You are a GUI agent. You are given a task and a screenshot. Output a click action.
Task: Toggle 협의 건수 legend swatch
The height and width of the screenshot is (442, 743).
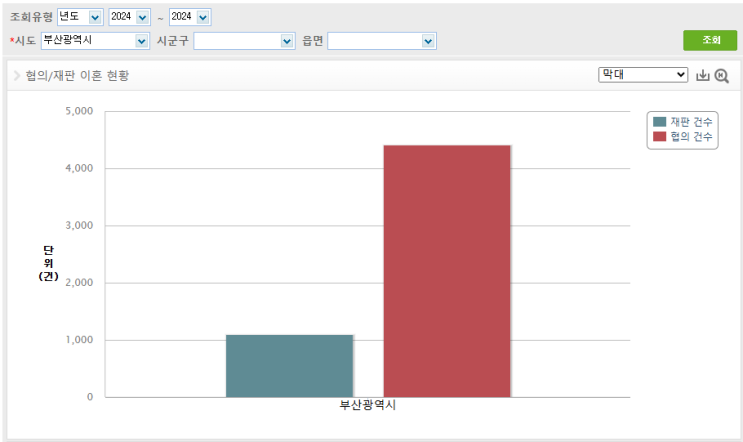pyautogui.click(x=660, y=136)
